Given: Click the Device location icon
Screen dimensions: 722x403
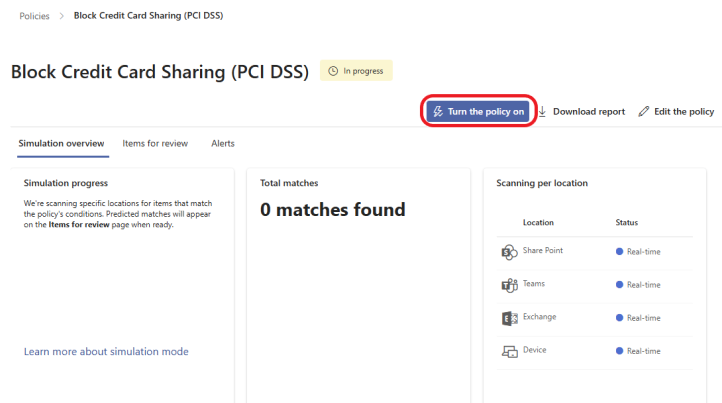Looking at the screenshot, I should click(x=509, y=351).
